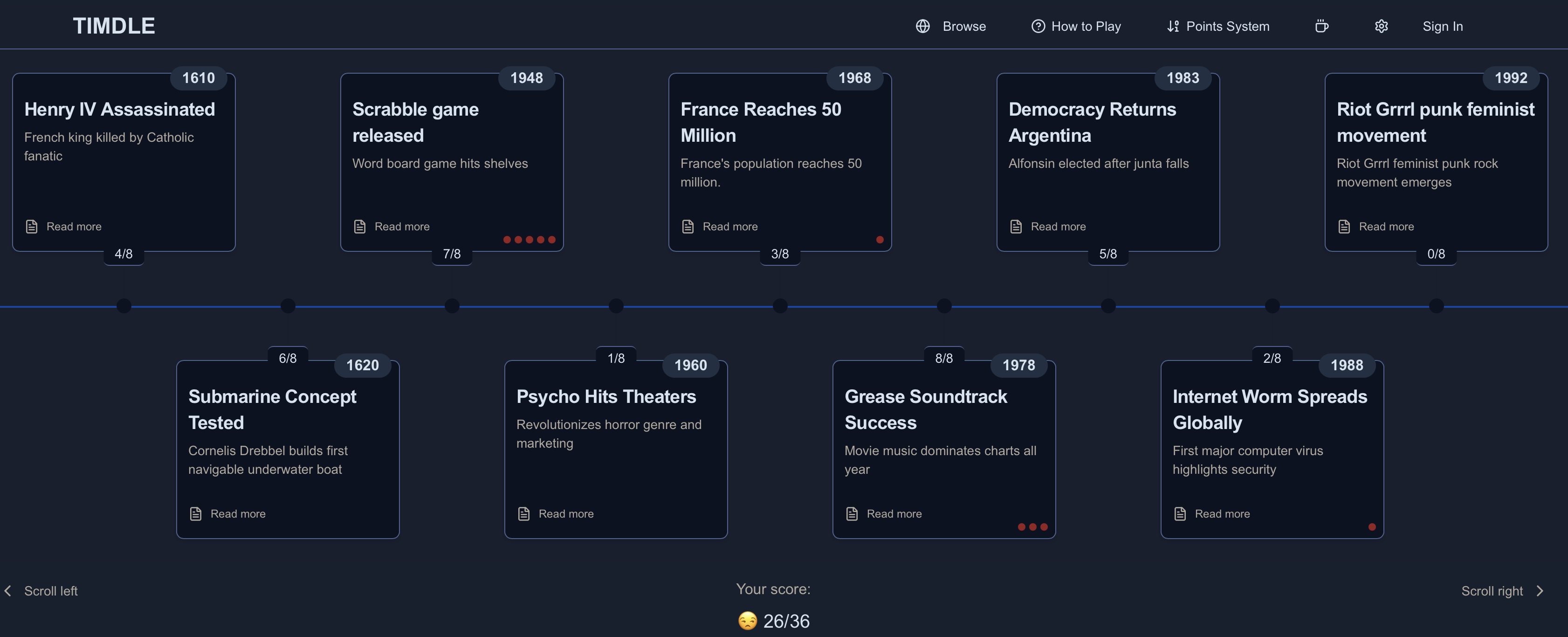Screen dimensions: 1568x637
Task: Click the TIMDLE logo
Action: pos(114,26)
